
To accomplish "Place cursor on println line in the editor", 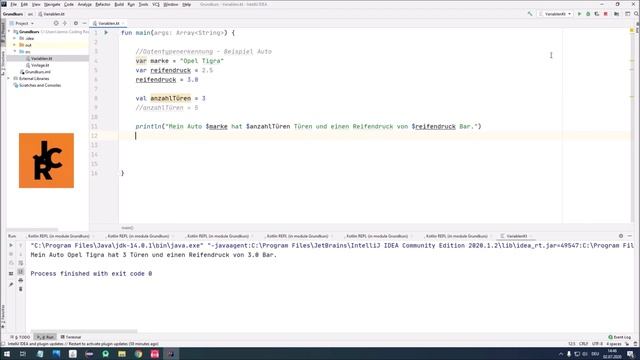I will pos(308,127).
